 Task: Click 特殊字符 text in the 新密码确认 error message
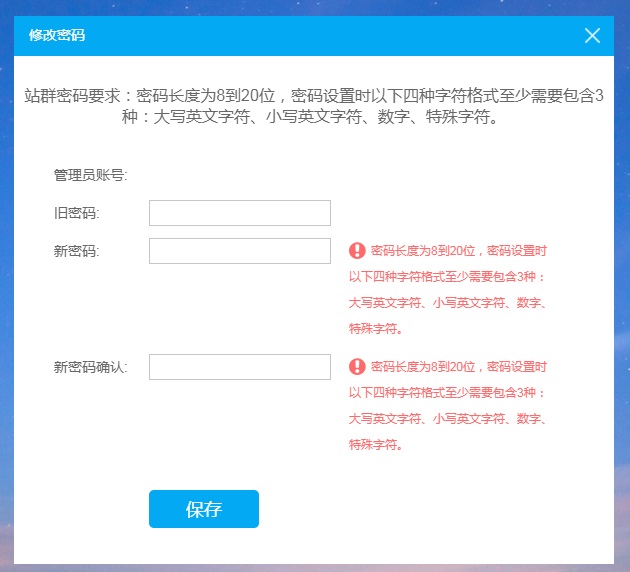pos(375,444)
